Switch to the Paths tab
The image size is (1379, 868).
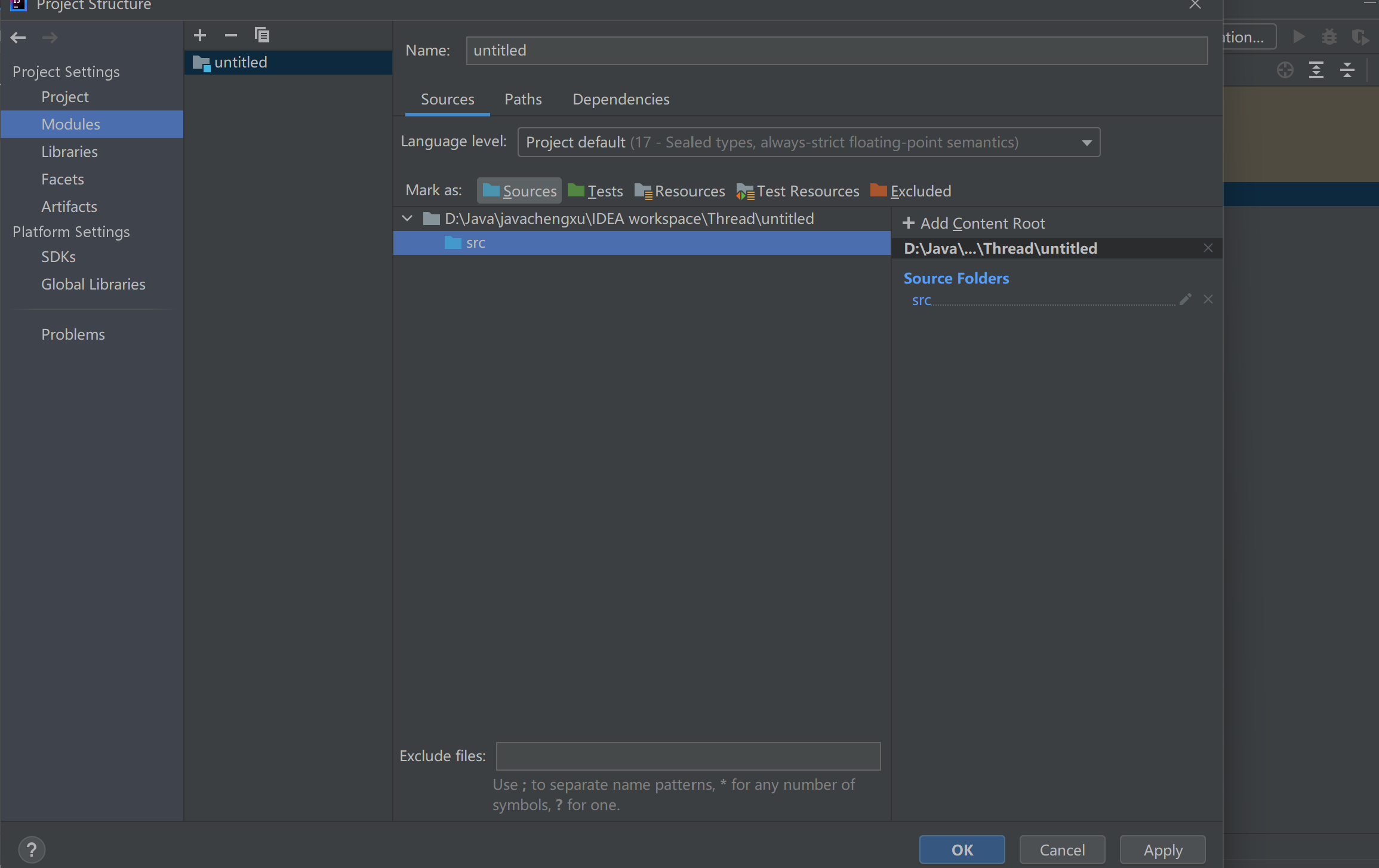[523, 99]
